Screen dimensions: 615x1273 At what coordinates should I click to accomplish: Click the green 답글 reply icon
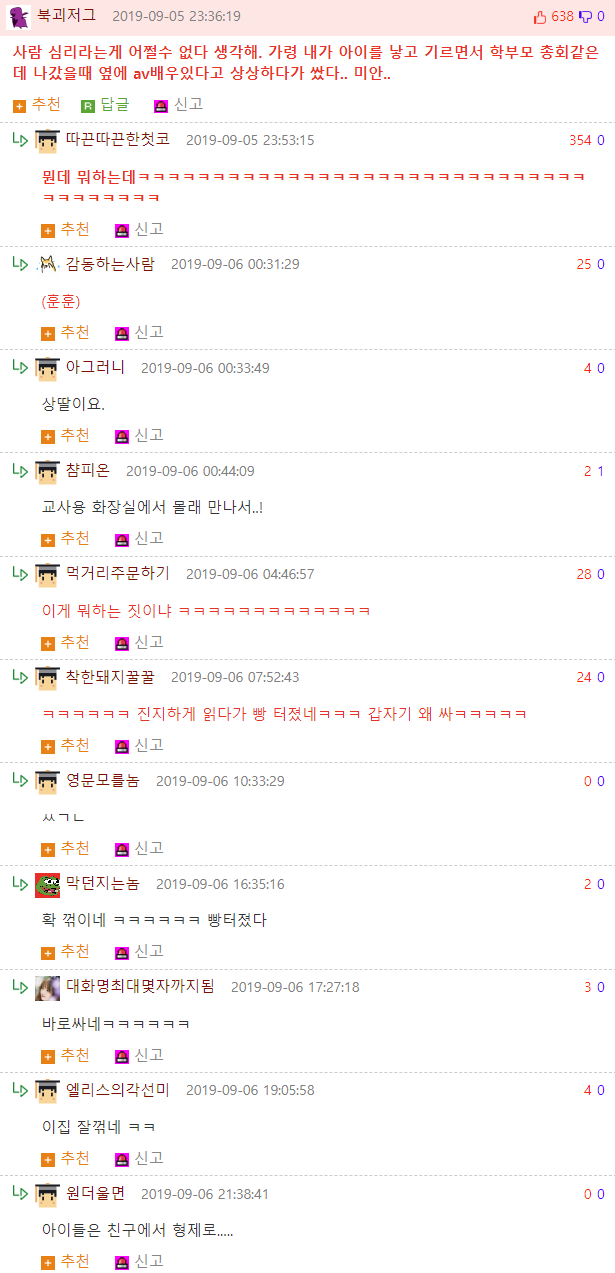click(88, 105)
